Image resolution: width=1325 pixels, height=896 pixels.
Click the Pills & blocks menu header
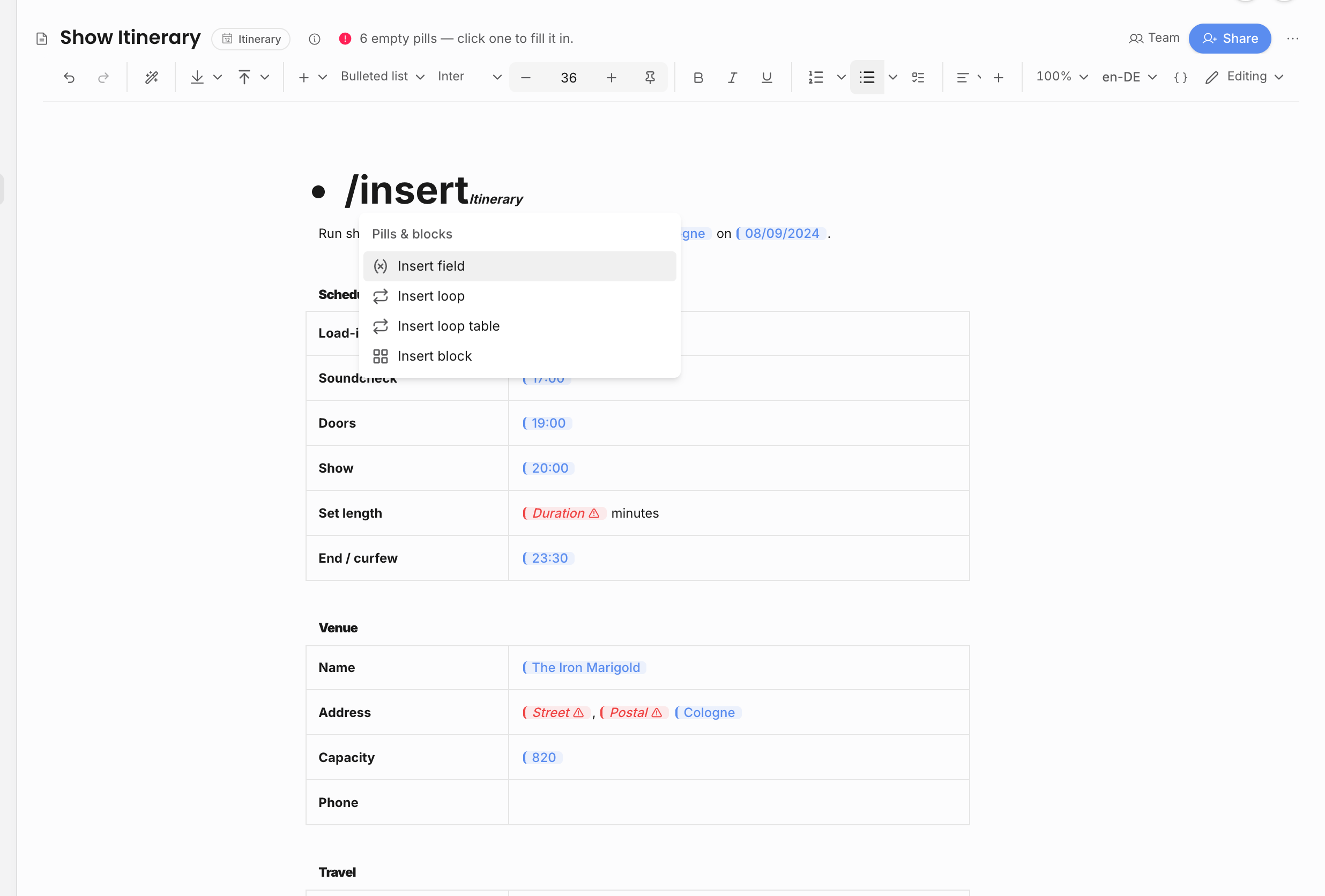tap(412, 234)
